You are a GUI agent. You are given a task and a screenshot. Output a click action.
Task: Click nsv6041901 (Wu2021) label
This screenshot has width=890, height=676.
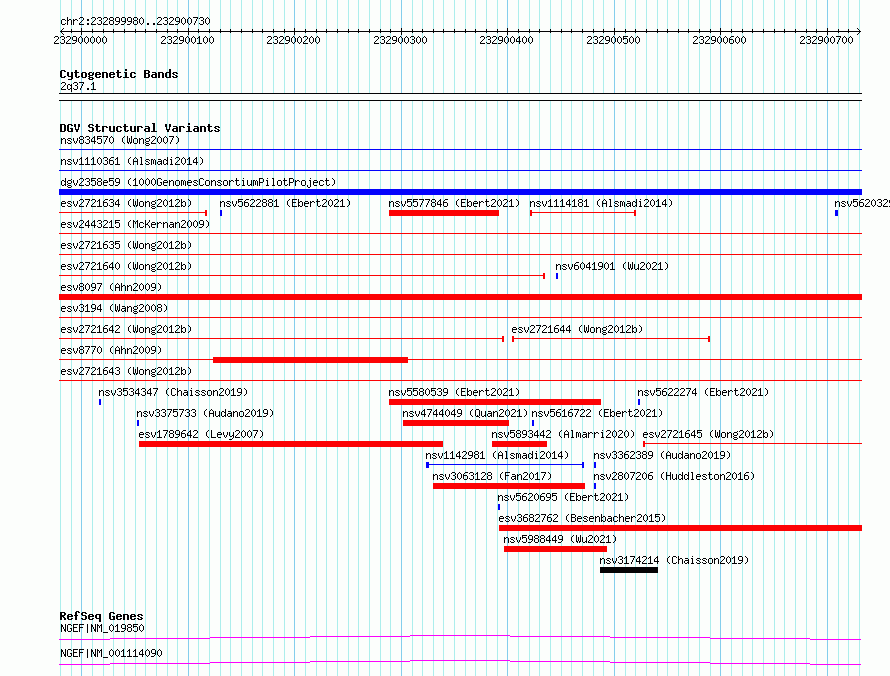click(x=612, y=266)
